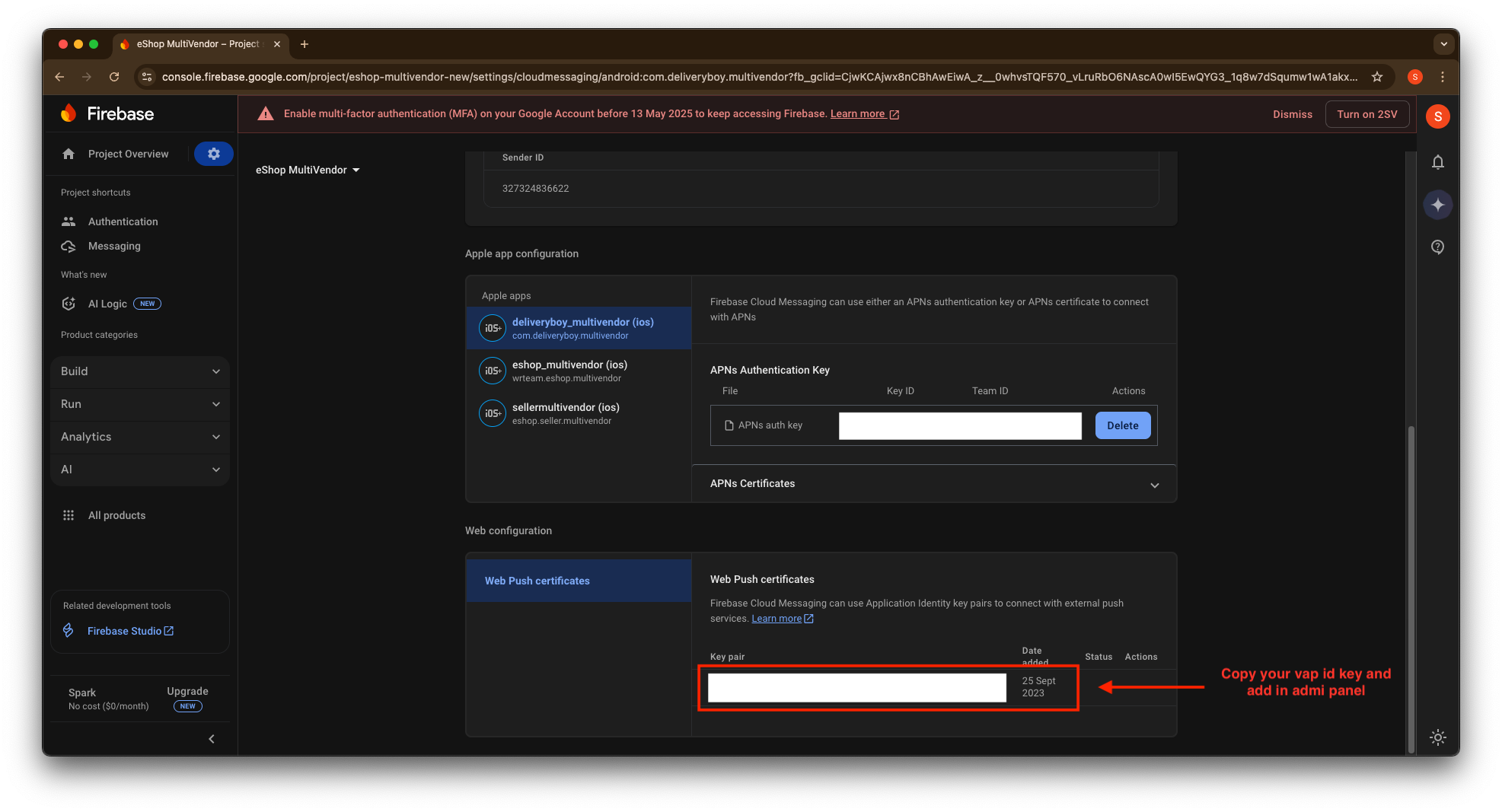This screenshot has height=812, width=1502.
Task: Click APNs auth key file icon
Action: coord(729,425)
